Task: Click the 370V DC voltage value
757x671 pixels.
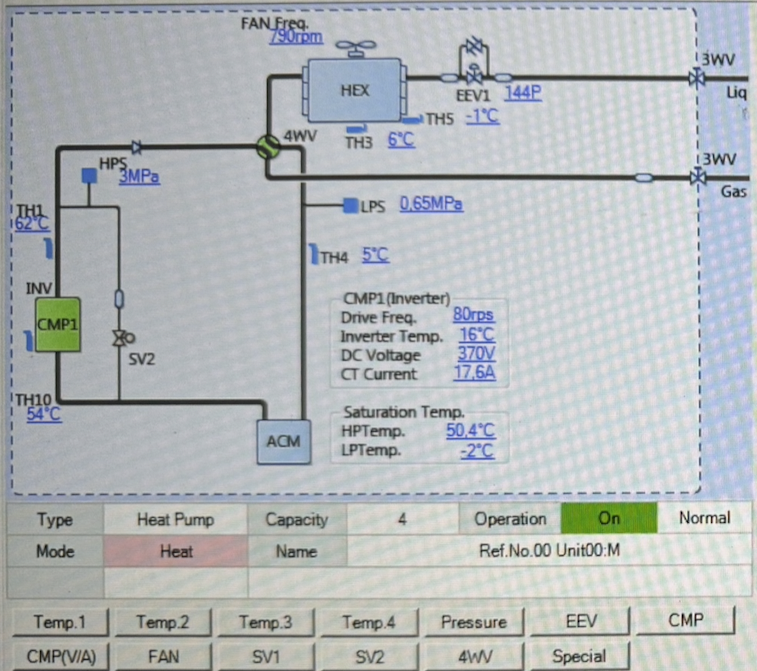Action: [x=476, y=354]
